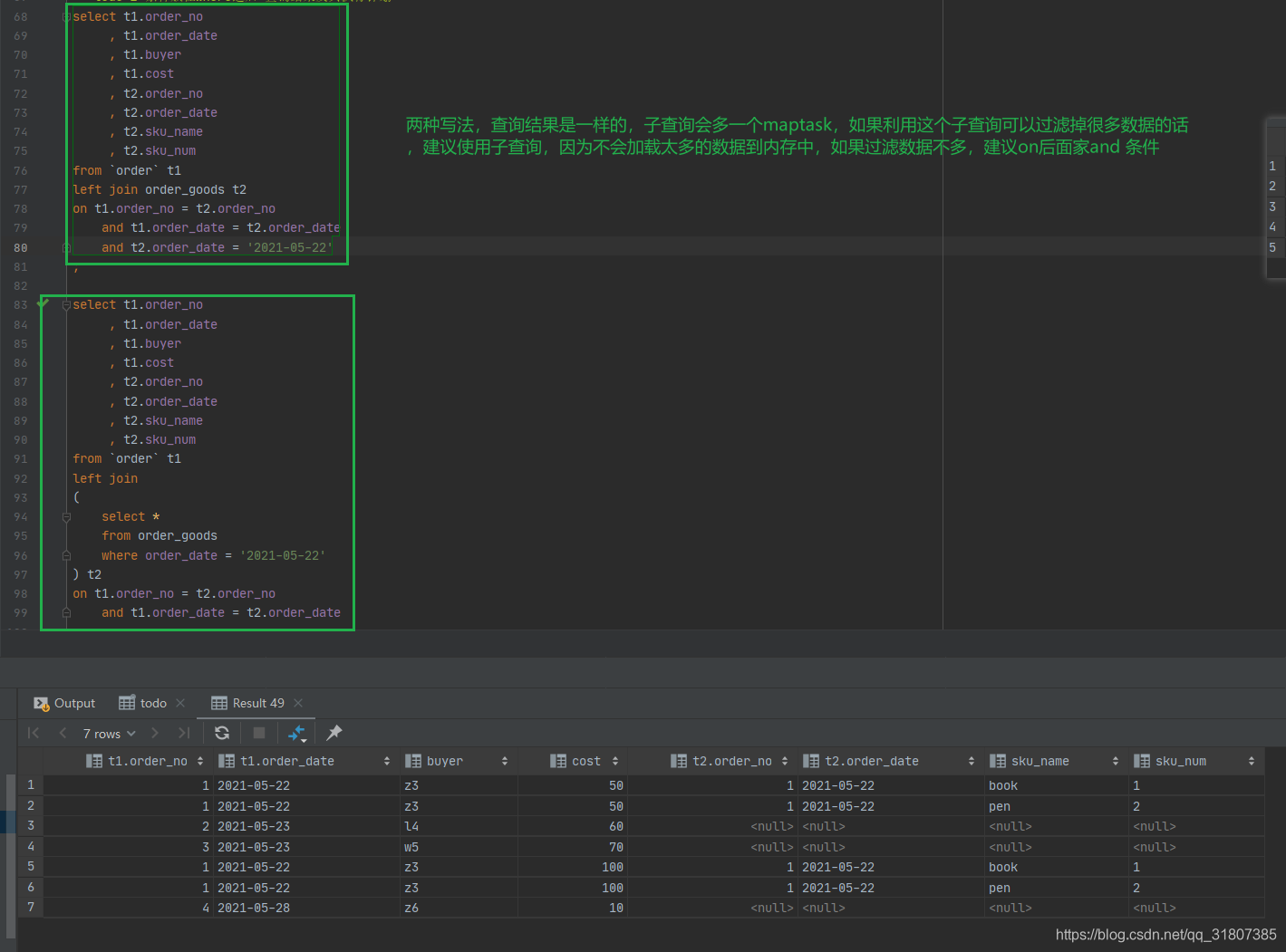Image resolution: width=1286 pixels, height=952 pixels.
Task: Pin the Result 49 tab
Action: click(334, 733)
